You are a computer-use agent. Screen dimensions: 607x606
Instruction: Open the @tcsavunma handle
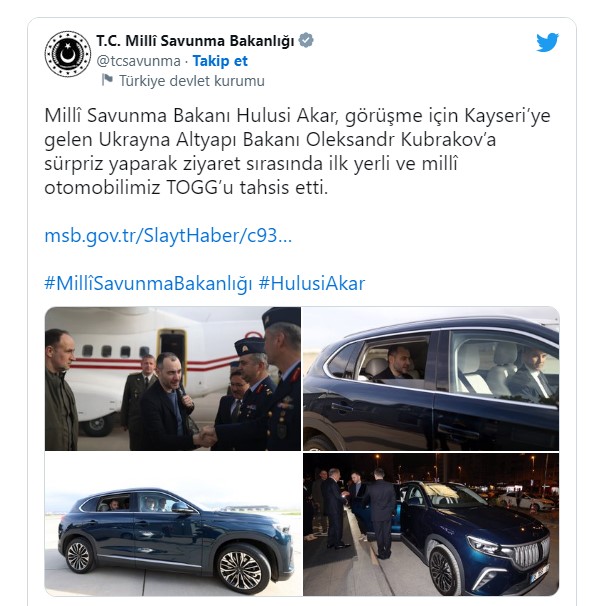[139, 61]
